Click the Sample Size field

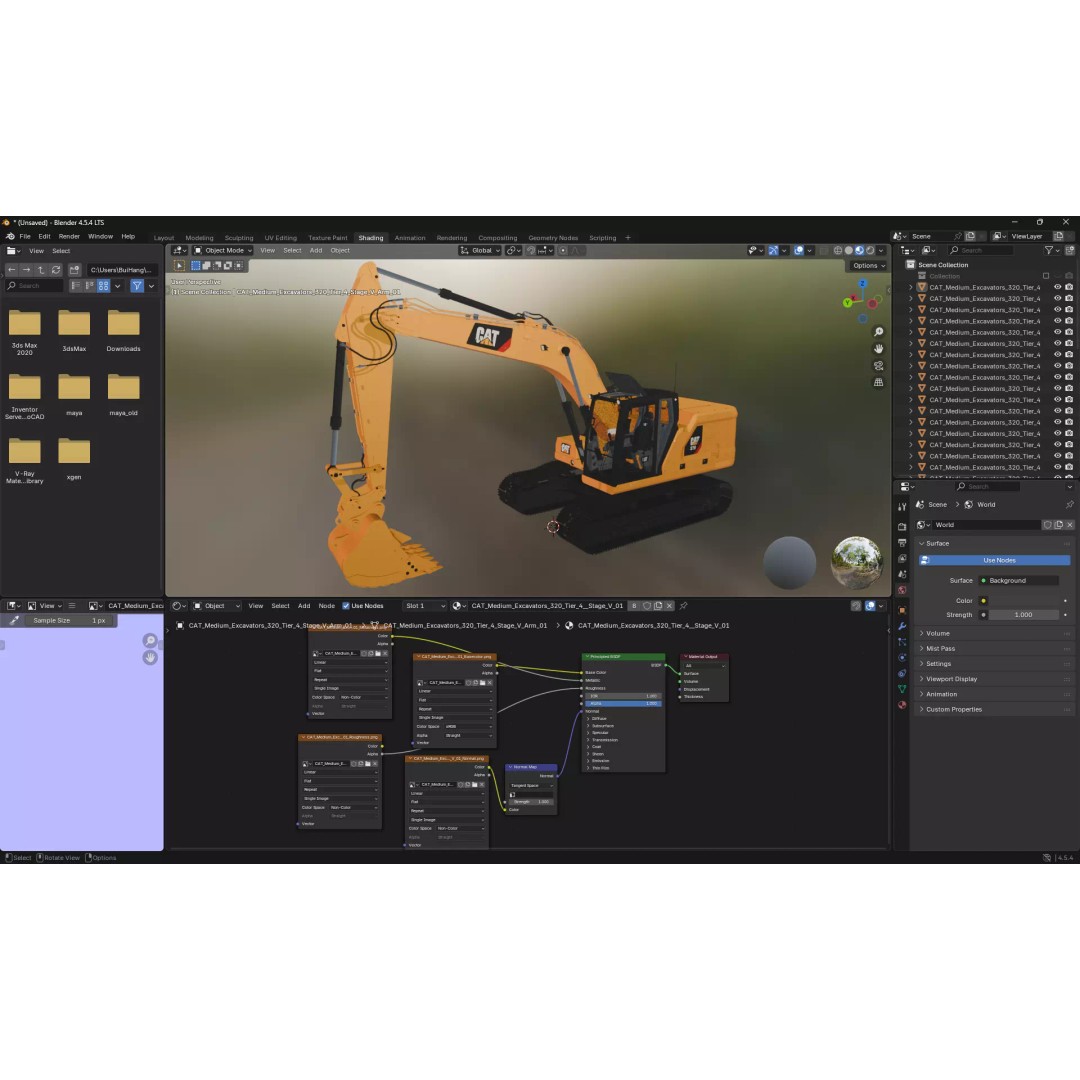tap(69, 621)
